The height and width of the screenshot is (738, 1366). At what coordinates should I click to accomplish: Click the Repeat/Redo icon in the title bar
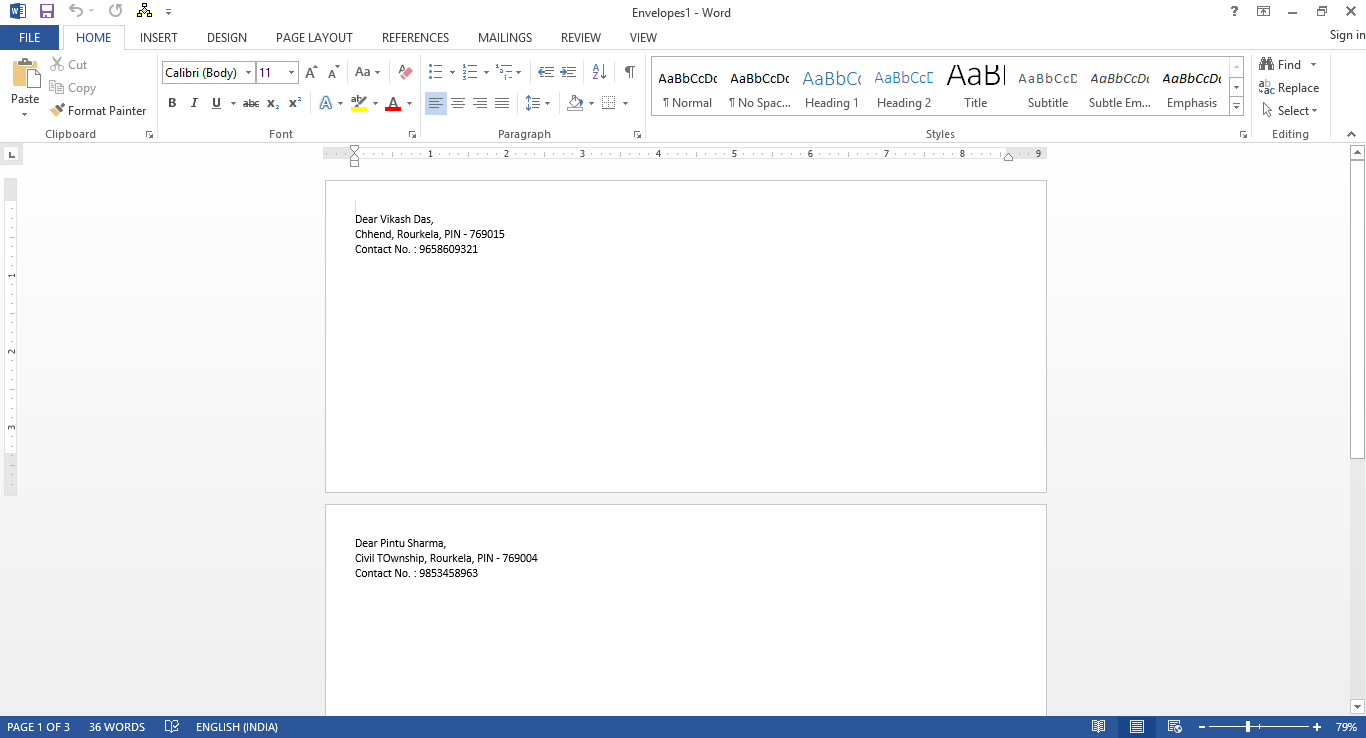pos(115,12)
